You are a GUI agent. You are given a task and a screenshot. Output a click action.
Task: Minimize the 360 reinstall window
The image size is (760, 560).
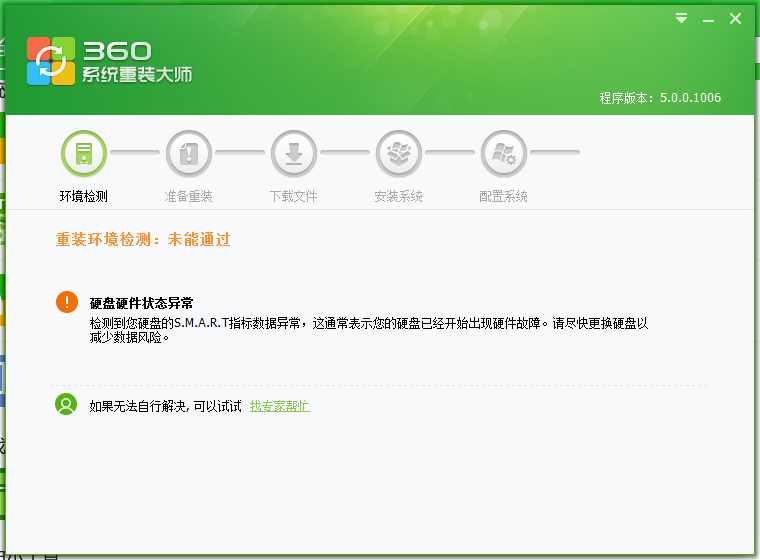pos(708,18)
